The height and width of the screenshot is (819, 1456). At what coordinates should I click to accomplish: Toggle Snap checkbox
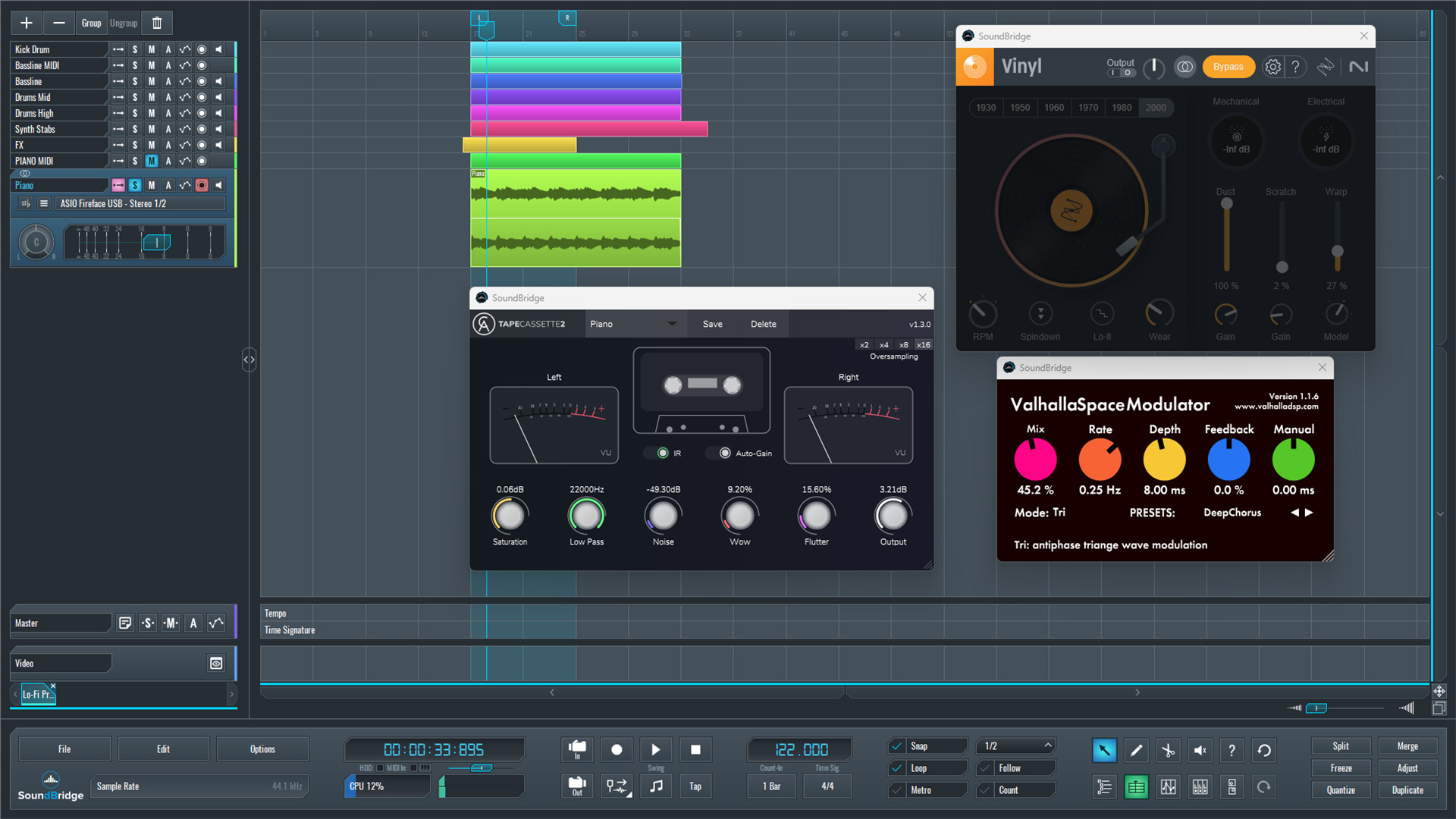(897, 746)
